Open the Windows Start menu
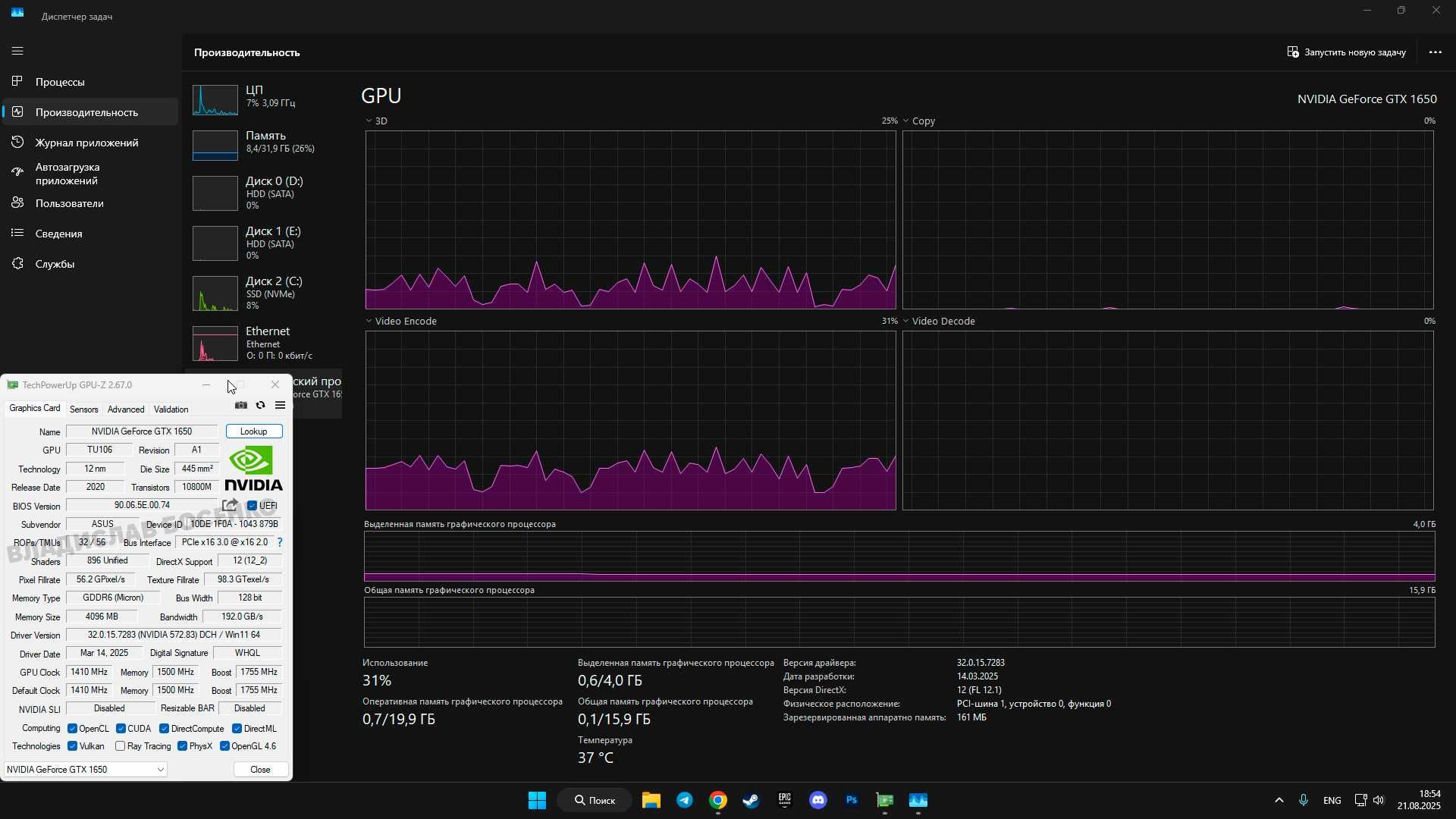This screenshot has height=819, width=1456. tap(537, 800)
